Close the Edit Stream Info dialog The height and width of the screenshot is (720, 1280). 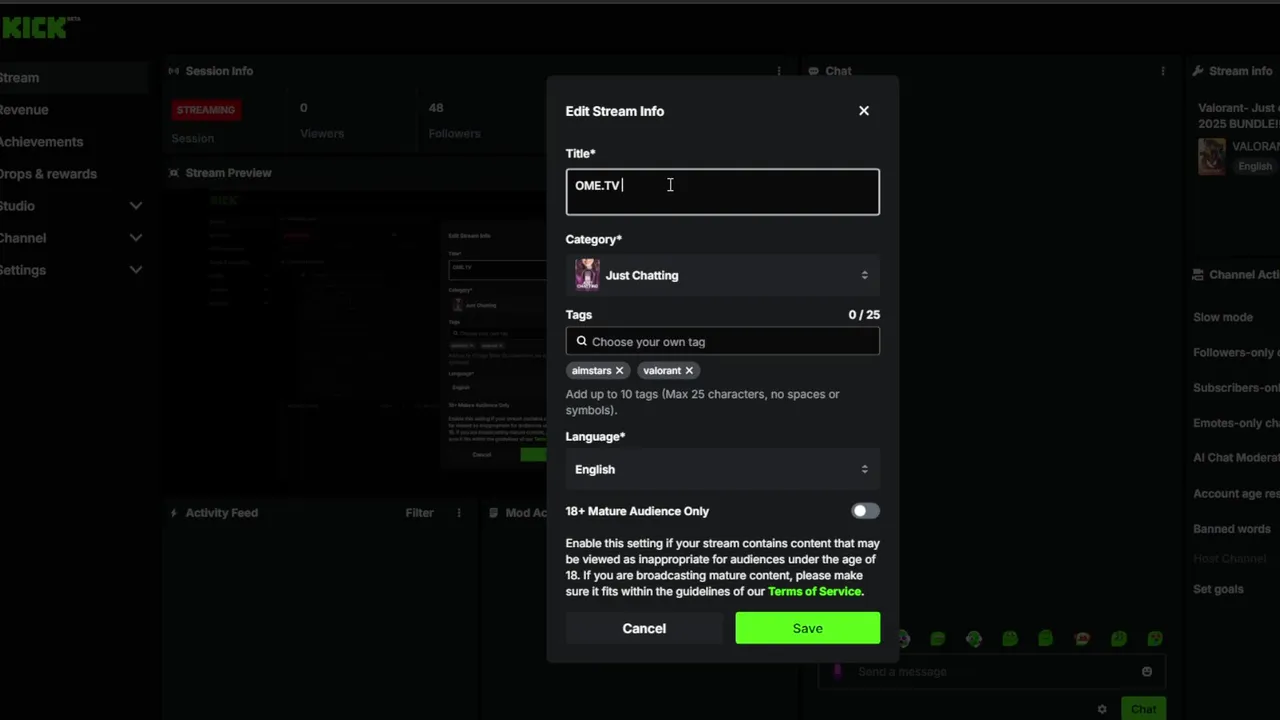(864, 111)
